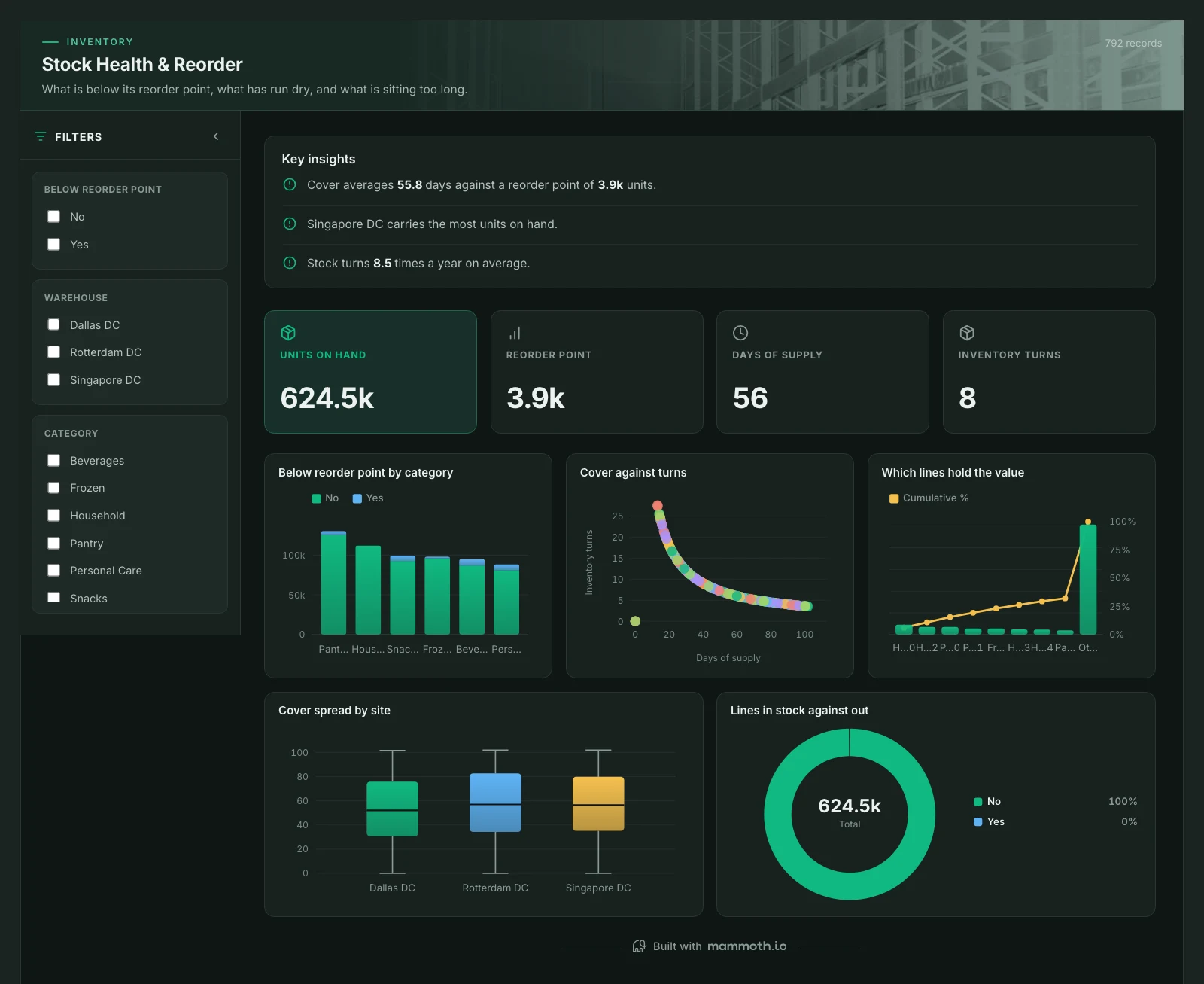The width and height of the screenshot is (1204, 984).
Task: Click the Inventory Turns package icon
Action: [967, 333]
